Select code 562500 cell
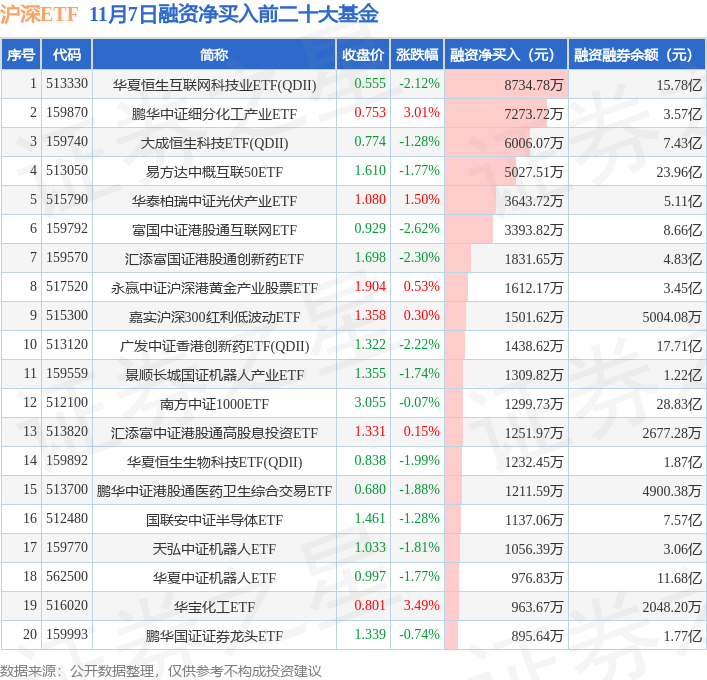Image resolution: width=707 pixels, height=680 pixels. [67, 576]
